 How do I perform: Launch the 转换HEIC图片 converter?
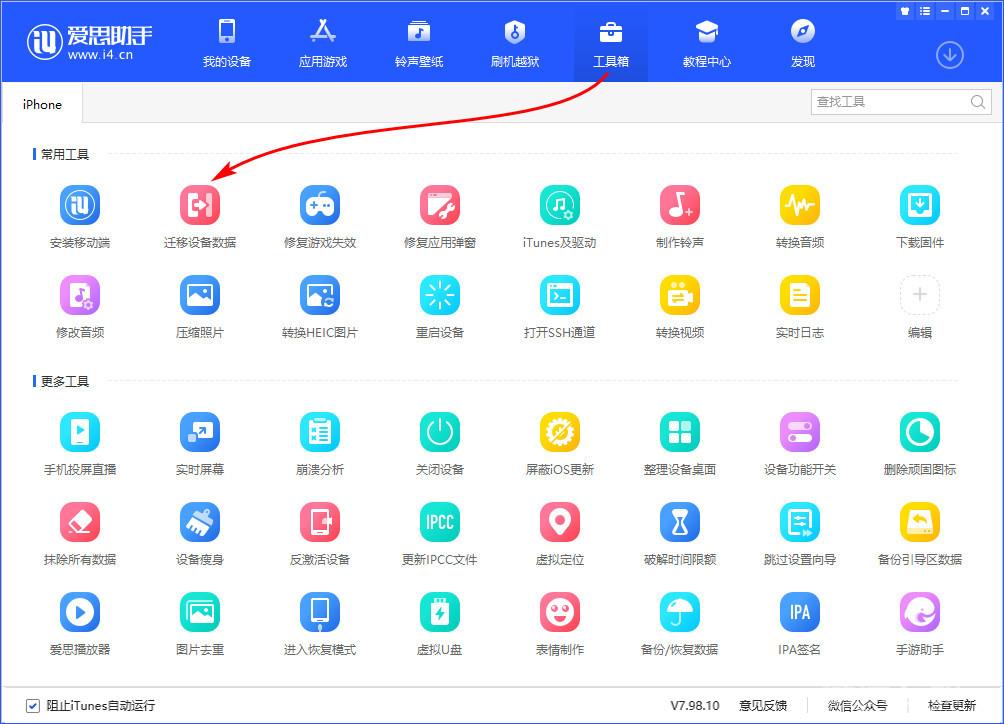coord(320,297)
